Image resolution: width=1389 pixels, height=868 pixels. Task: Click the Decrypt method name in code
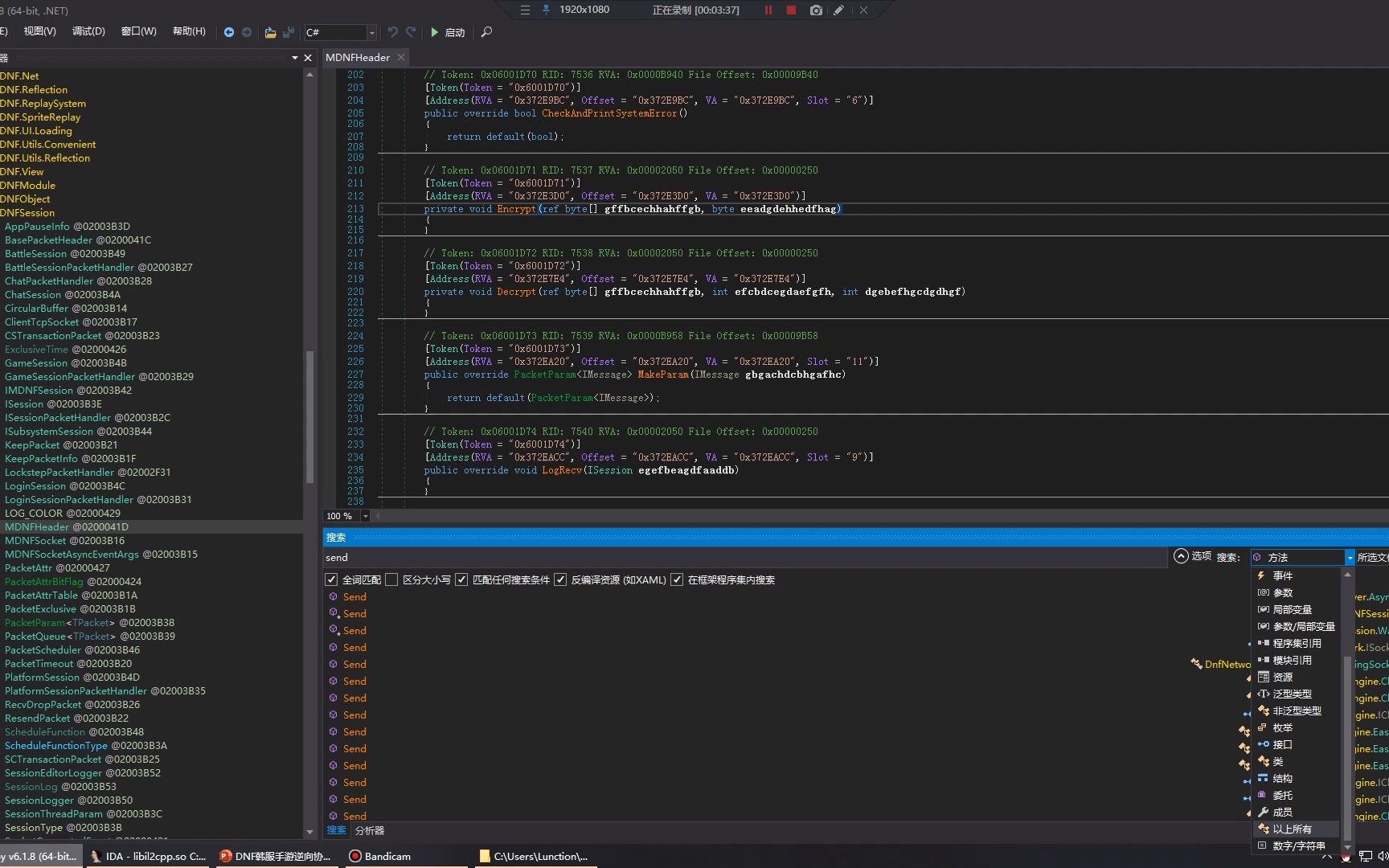click(516, 292)
